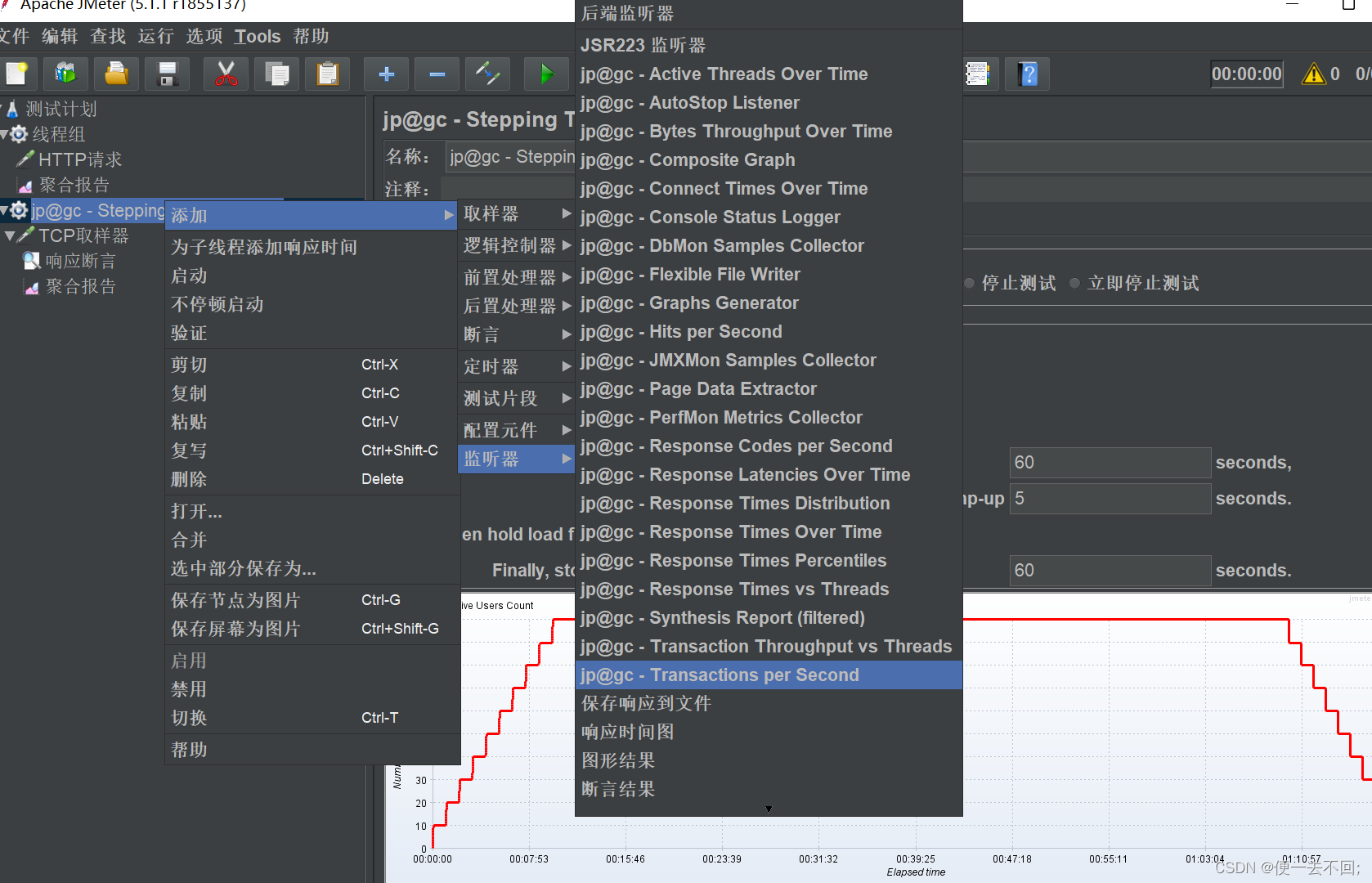The height and width of the screenshot is (883, 1372).
Task: Select 保存响应到文件 listener entry
Action: (769, 704)
